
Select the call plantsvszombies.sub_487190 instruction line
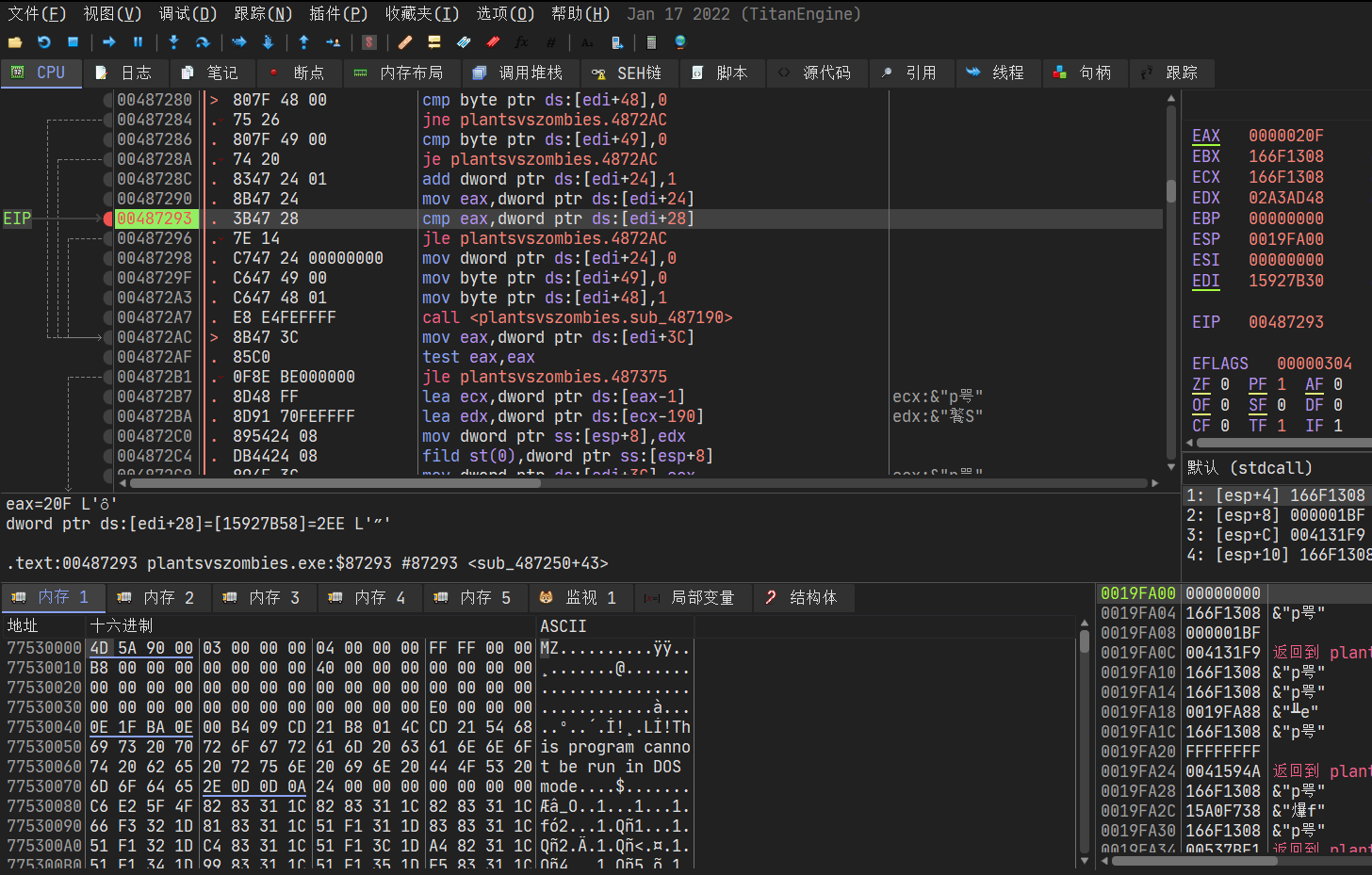tap(577, 317)
